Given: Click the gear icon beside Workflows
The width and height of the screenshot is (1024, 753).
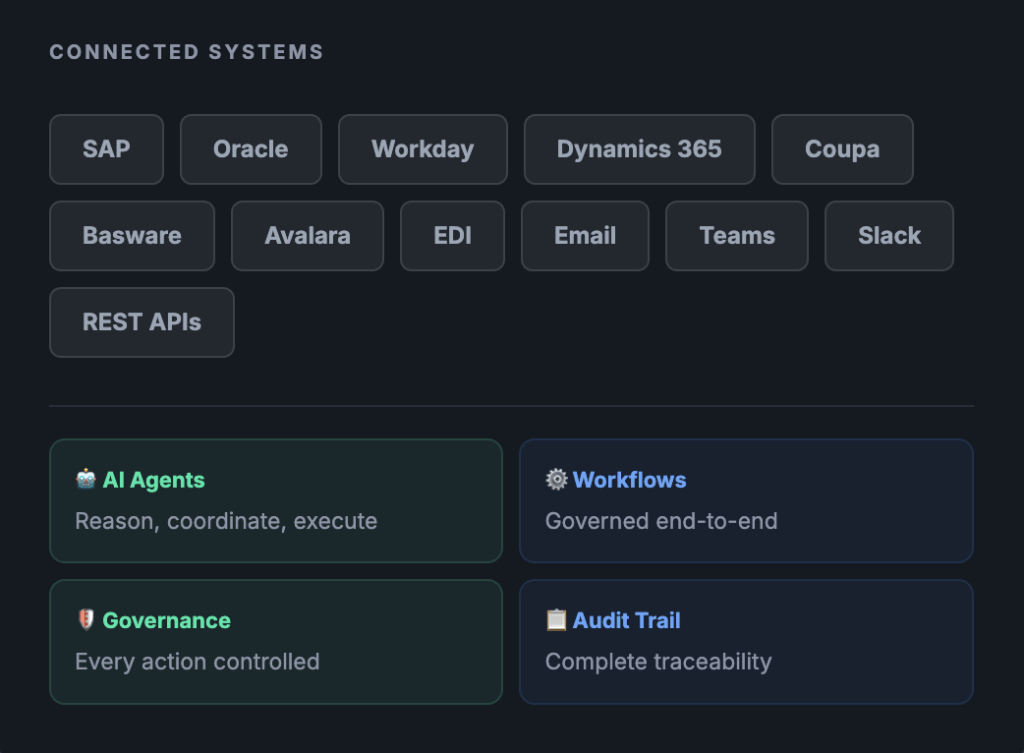Looking at the screenshot, I should coord(556,479).
